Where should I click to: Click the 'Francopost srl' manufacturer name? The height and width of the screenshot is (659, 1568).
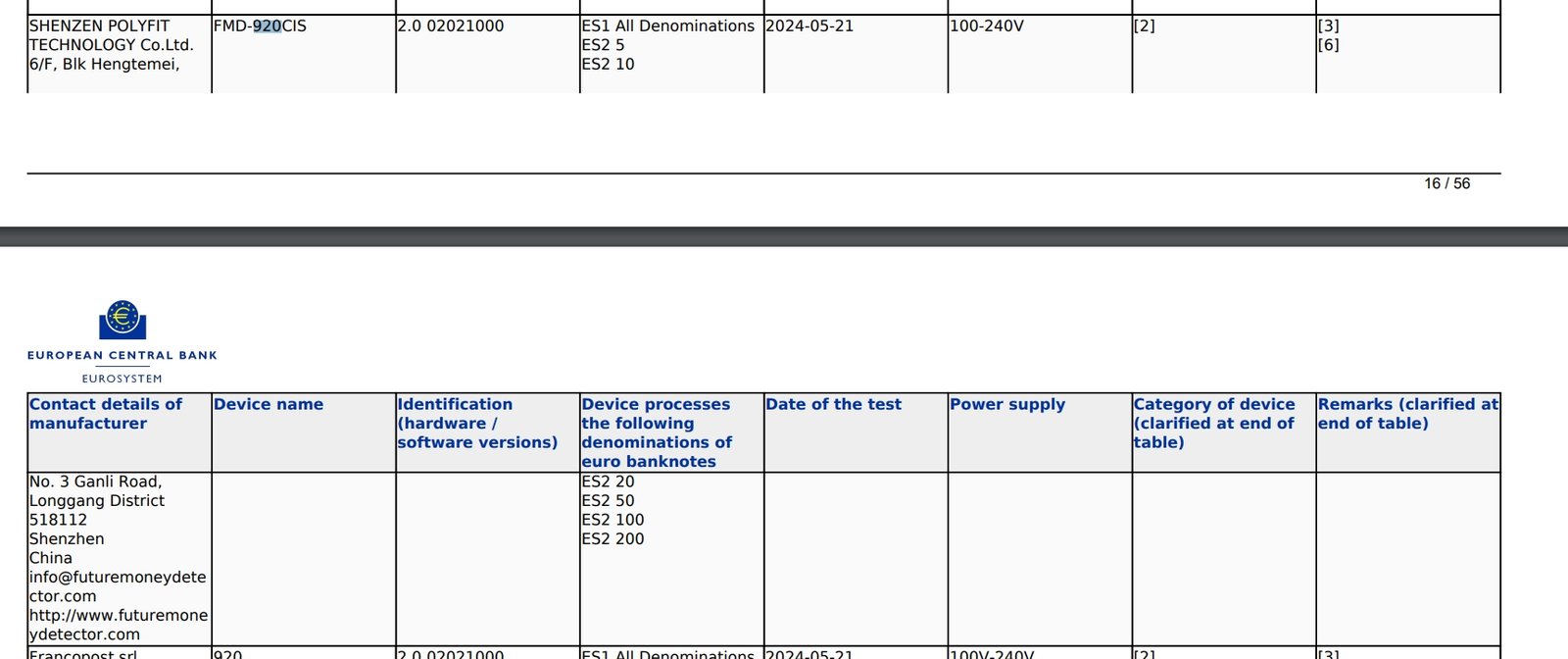tap(83, 654)
